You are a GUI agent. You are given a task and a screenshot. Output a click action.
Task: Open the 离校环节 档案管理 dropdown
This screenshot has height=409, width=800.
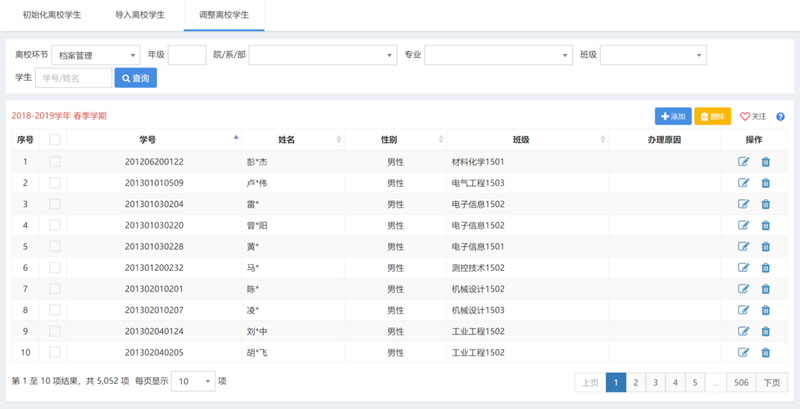[x=91, y=55]
